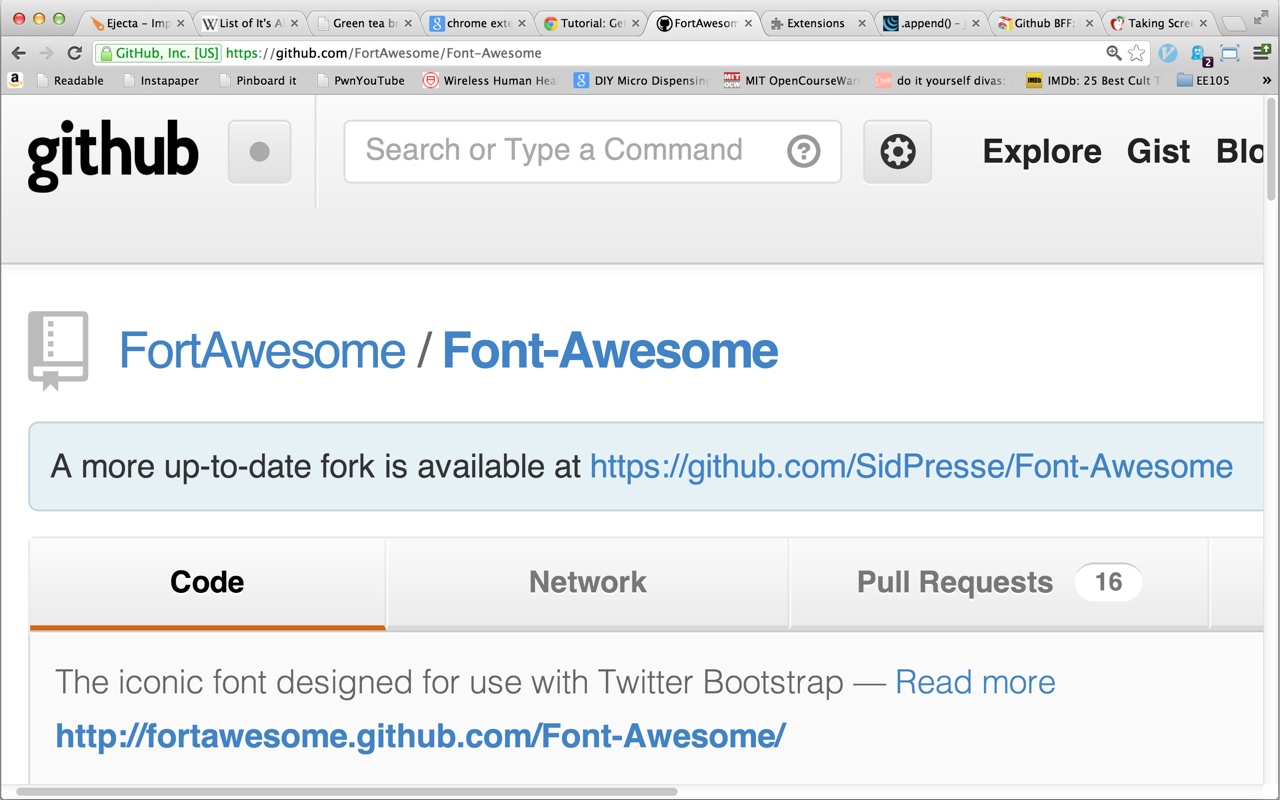Click the repository book icon beside FortAwesome
The height and width of the screenshot is (800, 1280).
point(57,349)
